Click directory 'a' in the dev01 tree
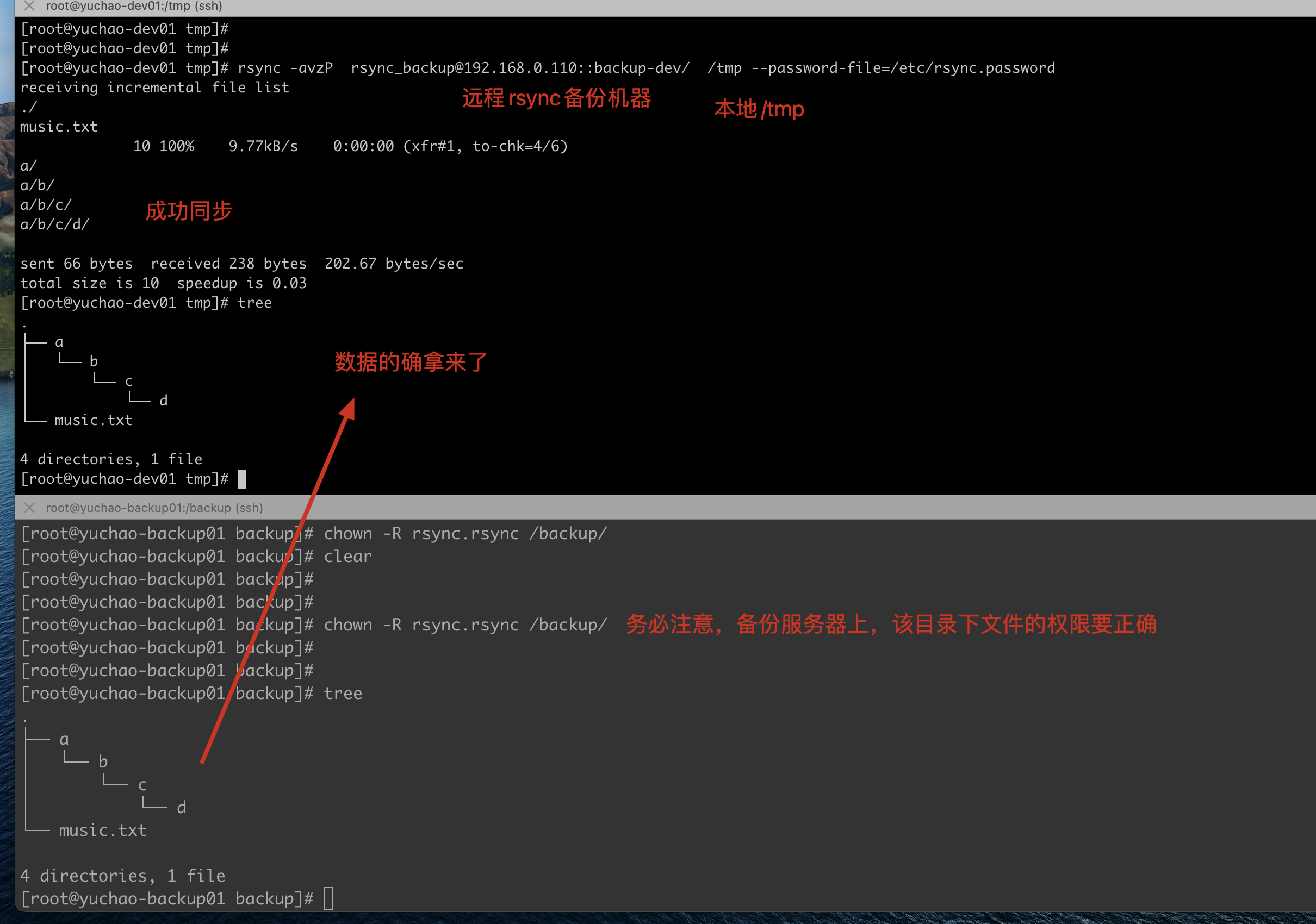Image resolution: width=1316 pixels, height=924 pixels. (x=59, y=342)
